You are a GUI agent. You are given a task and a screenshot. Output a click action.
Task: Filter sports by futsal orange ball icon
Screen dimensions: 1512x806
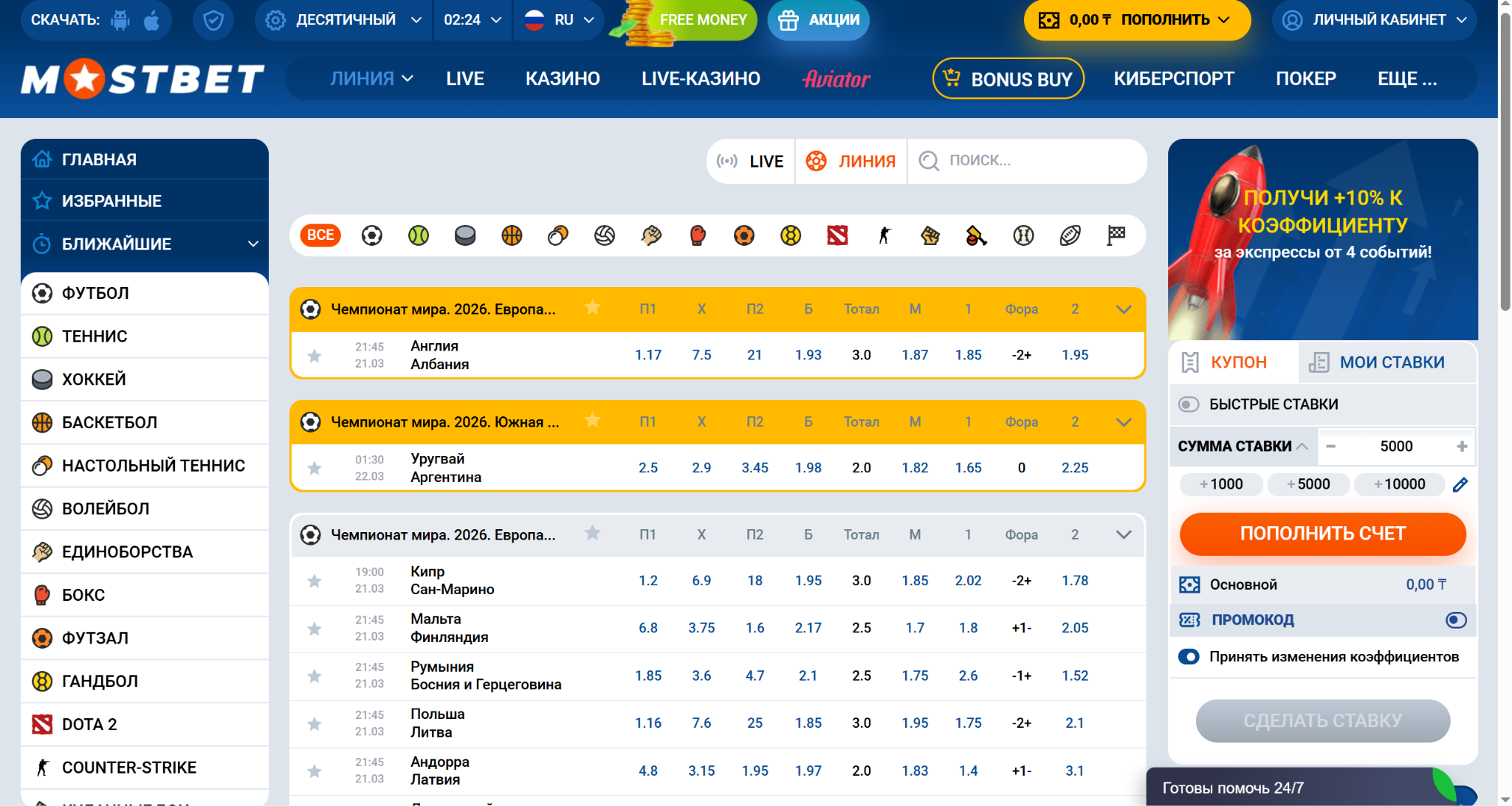click(744, 235)
